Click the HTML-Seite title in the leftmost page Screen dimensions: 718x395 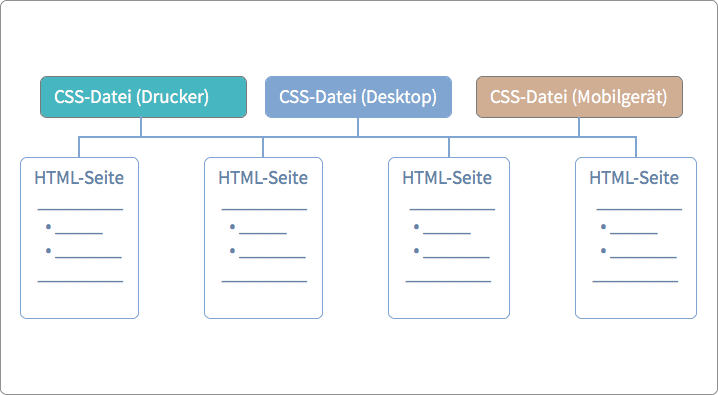tap(79, 178)
